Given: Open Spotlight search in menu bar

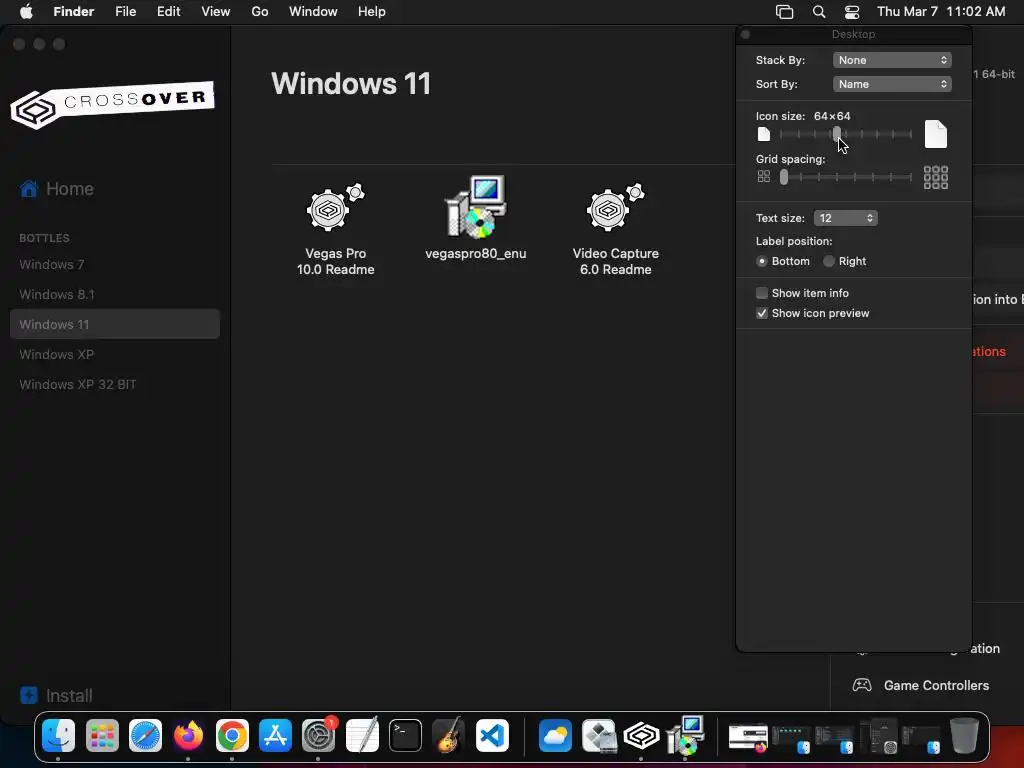Looking at the screenshot, I should point(819,12).
